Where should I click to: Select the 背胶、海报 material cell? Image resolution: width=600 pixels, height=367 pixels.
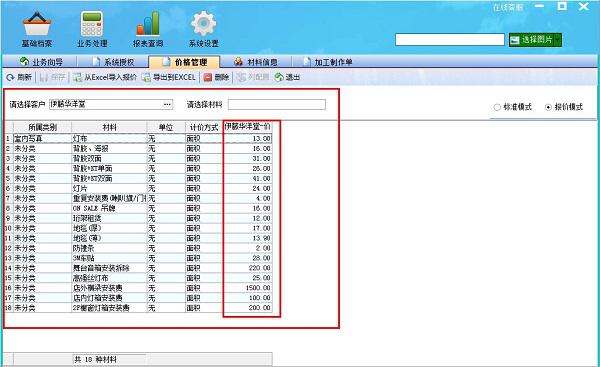[109, 148]
